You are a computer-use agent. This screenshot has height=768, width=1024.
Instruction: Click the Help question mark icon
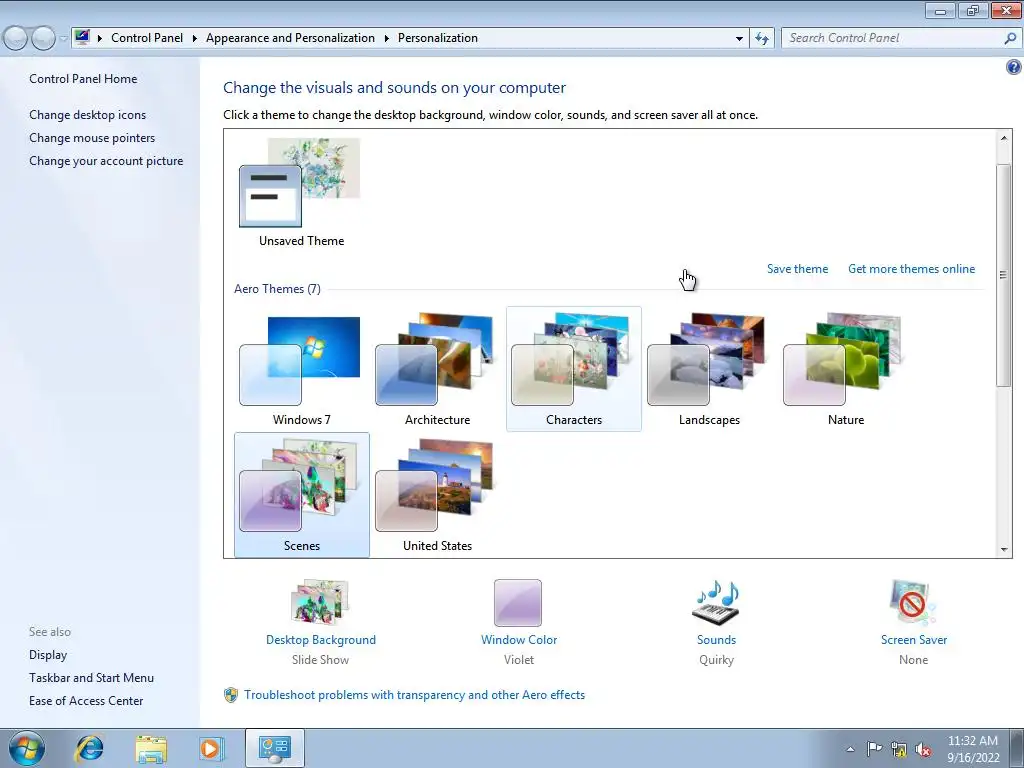click(1014, 67)
